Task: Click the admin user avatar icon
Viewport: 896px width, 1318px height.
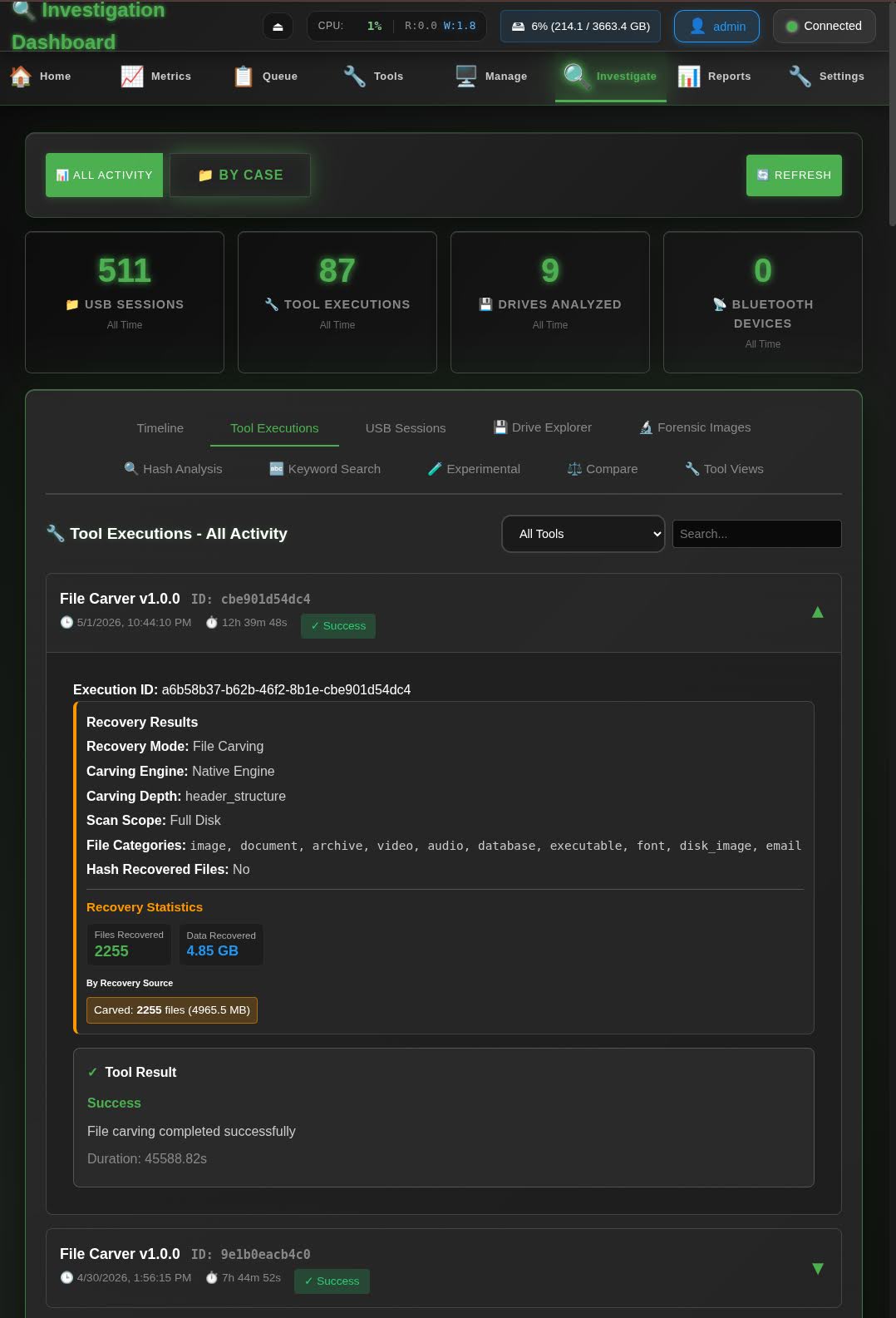Action: coord(697,27)
